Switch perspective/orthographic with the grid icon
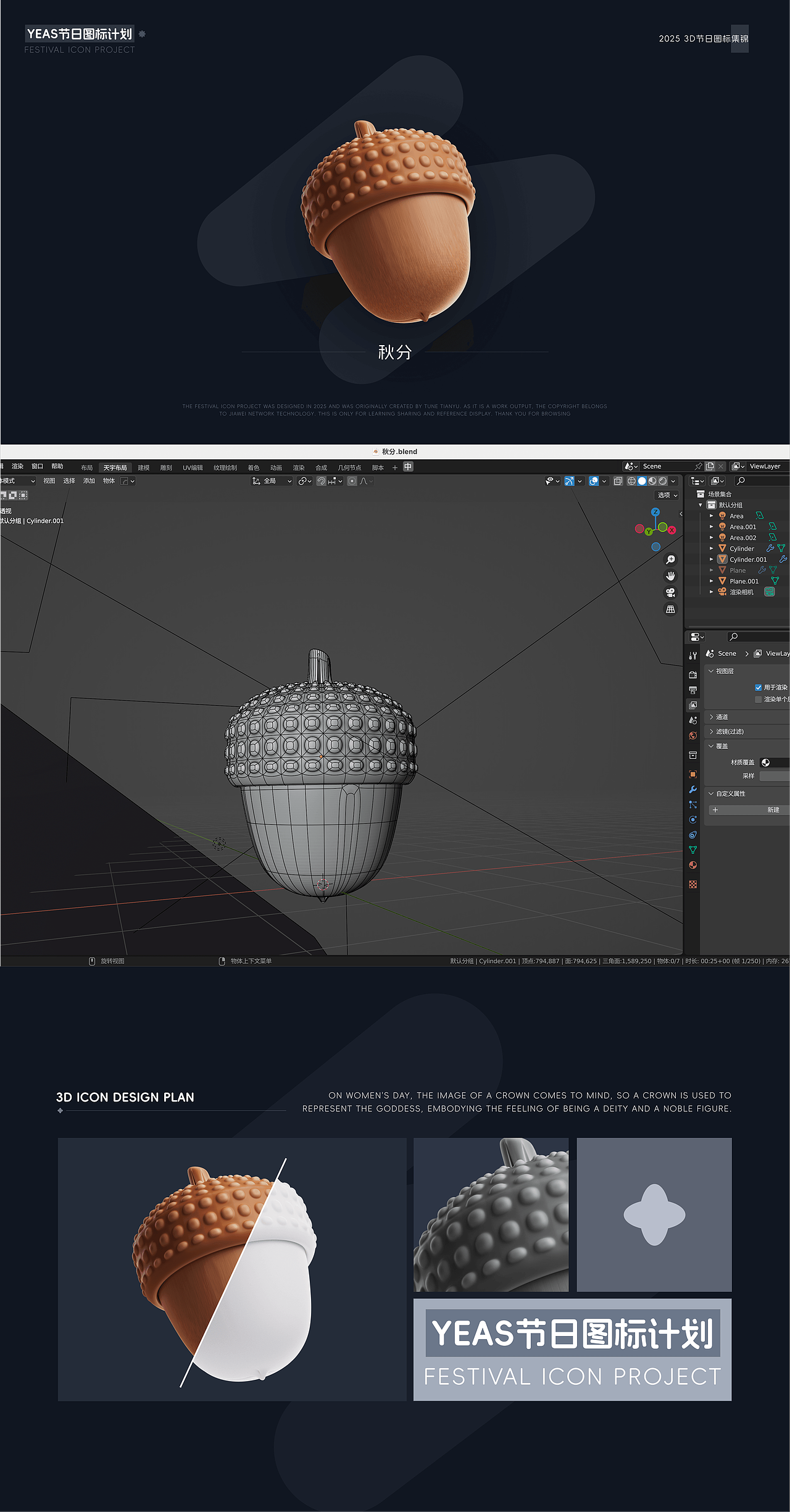 (670, 609)
